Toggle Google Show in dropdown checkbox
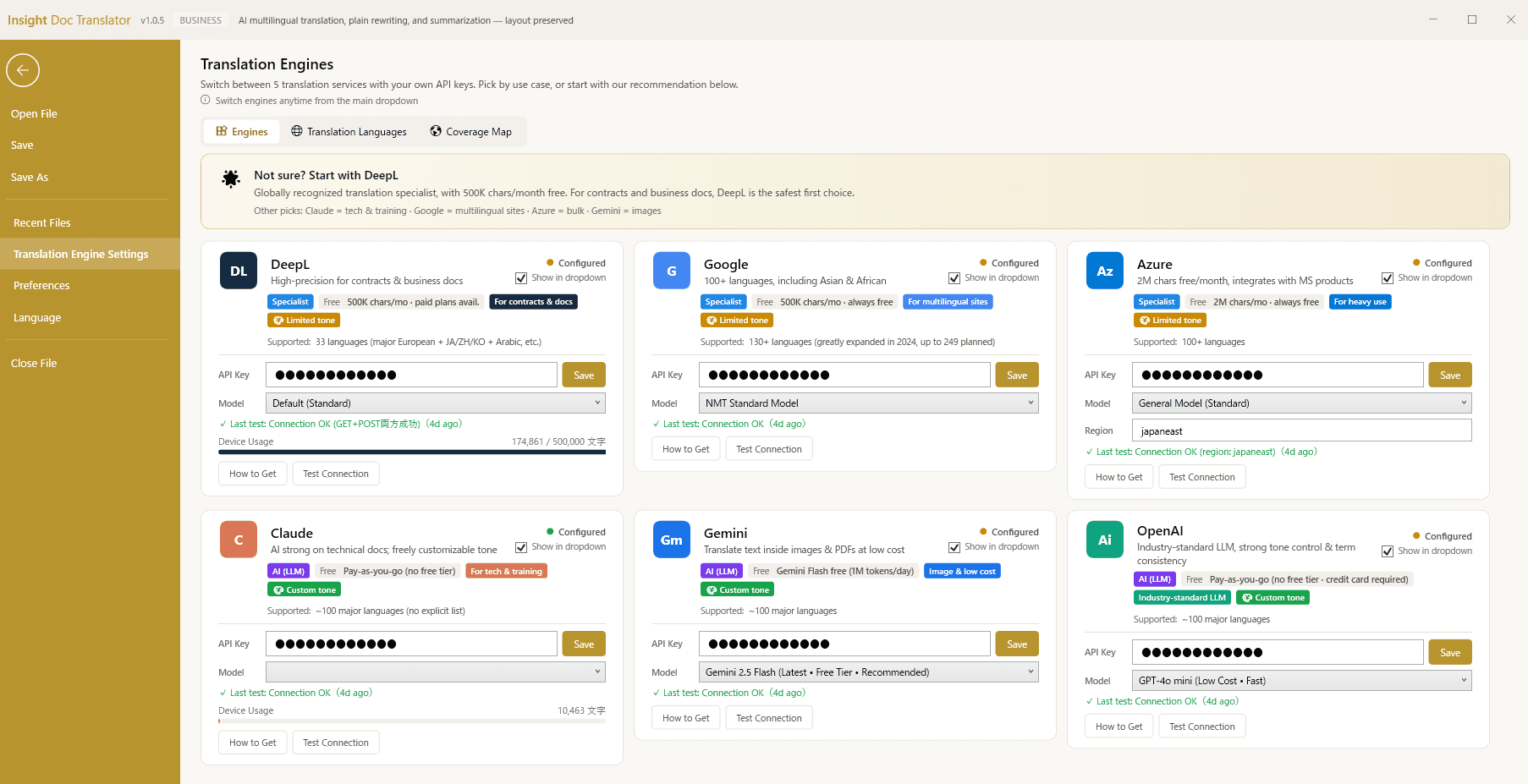The height and width of the screenshot is (784, 1528). [x=954, y=278]
